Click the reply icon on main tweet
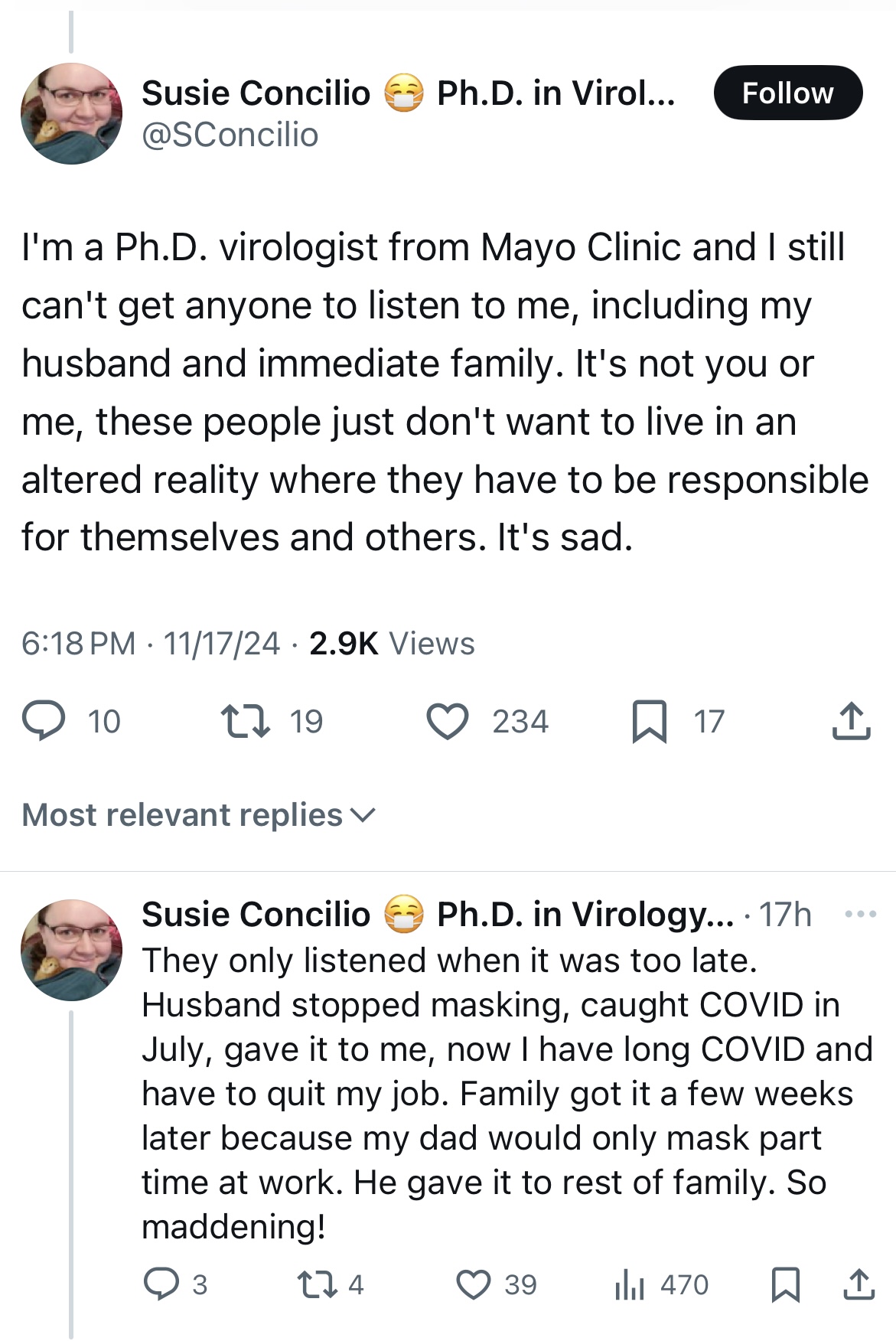The image size is (896, 1341). click(44, 721)
